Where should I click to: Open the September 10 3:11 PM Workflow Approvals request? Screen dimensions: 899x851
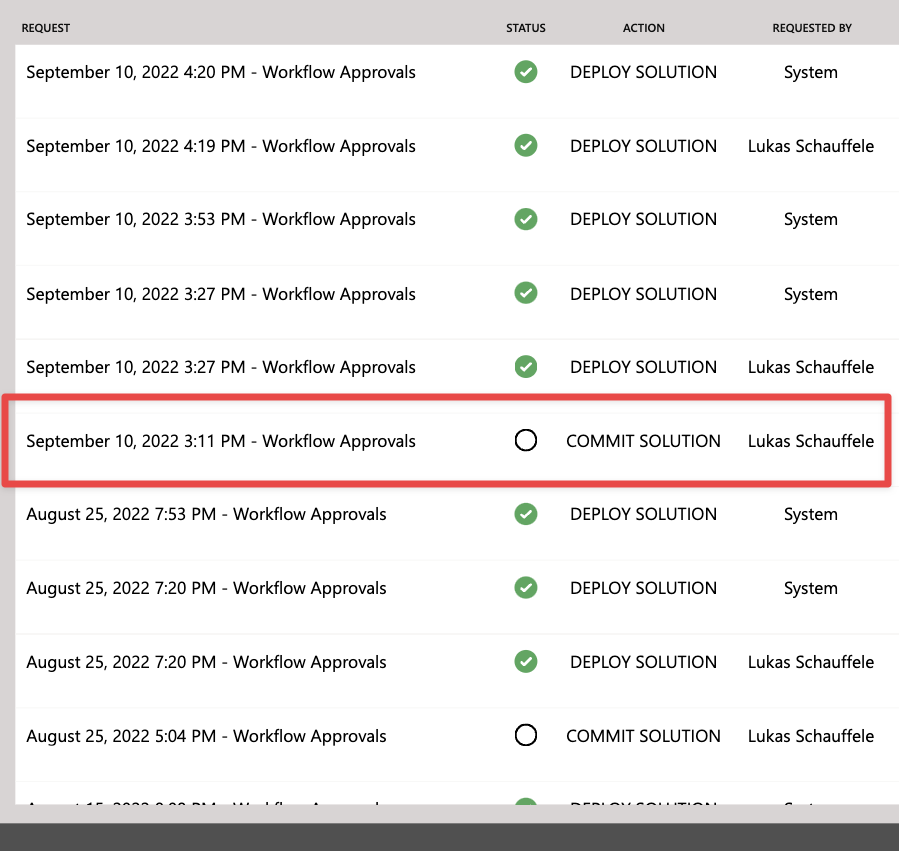tap(220, 440)
